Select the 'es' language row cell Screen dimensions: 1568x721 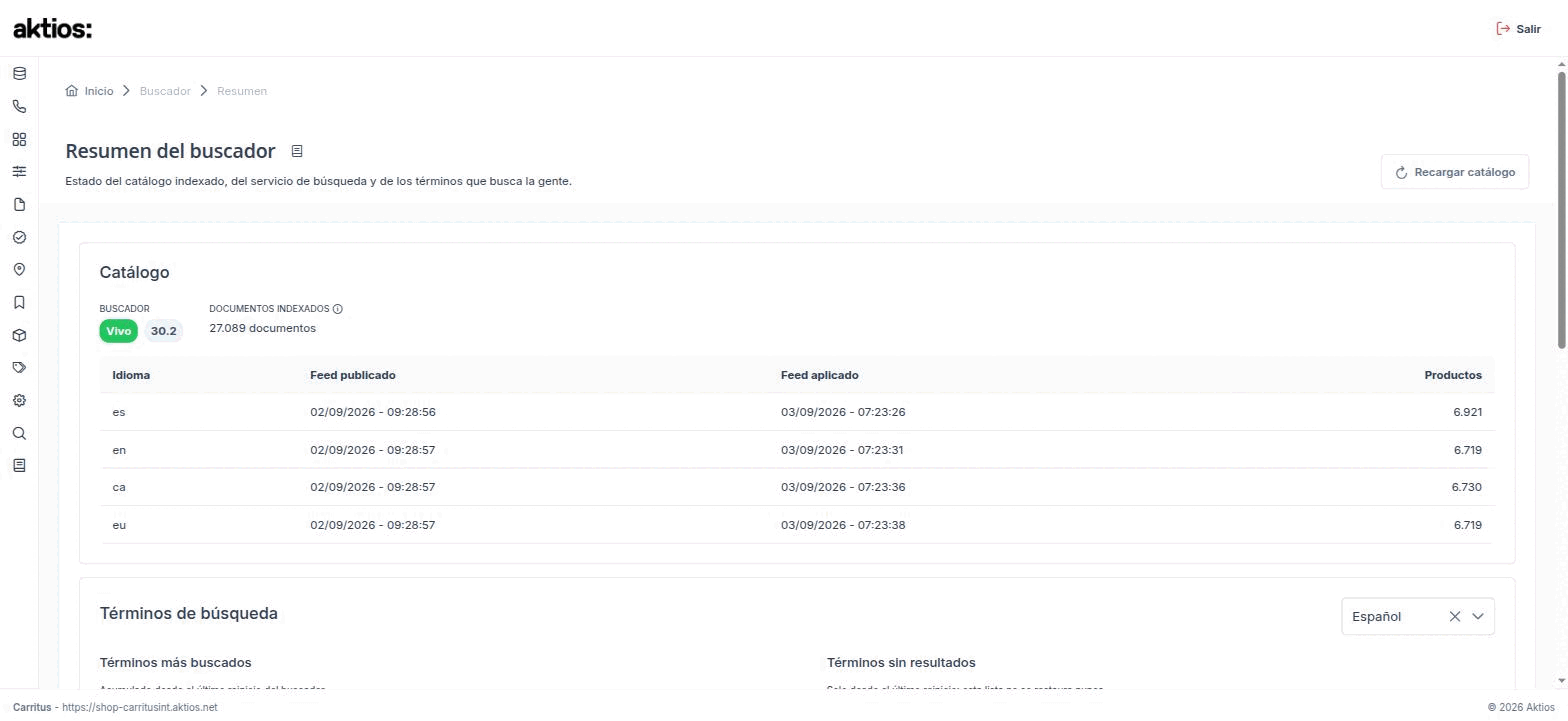pos(119,412)
